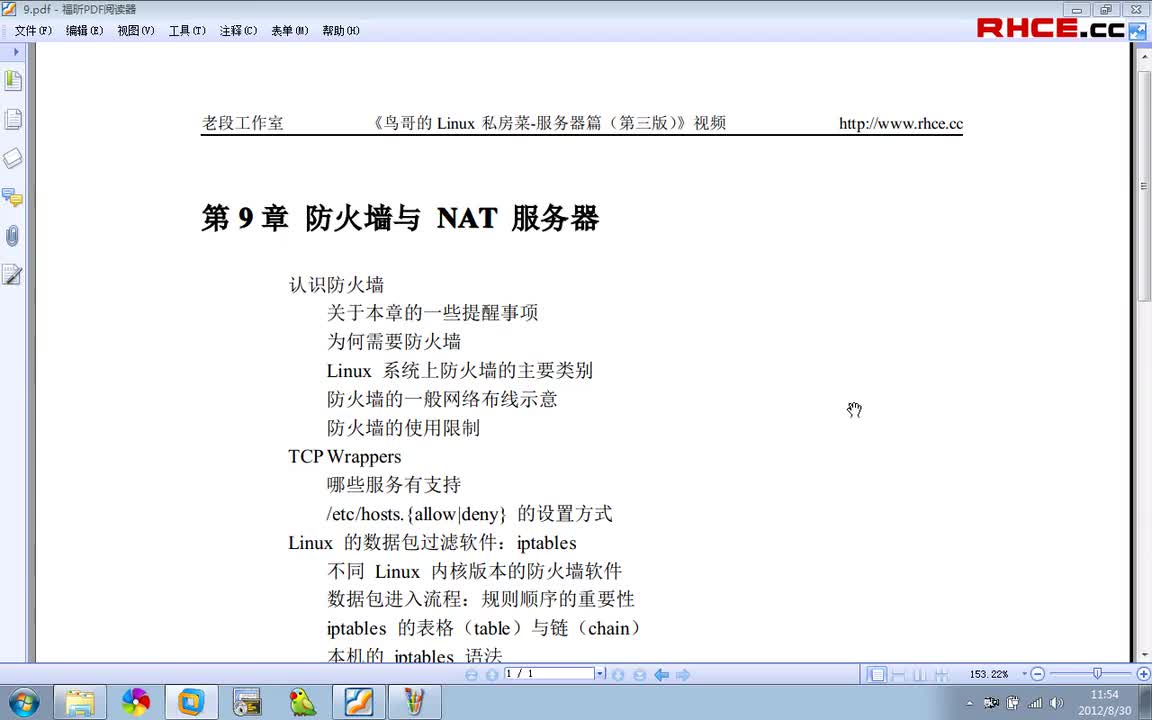Open the attachments paperclip panel icon
The width and height of the screenshot is (1152, 720).
point(12,236)
